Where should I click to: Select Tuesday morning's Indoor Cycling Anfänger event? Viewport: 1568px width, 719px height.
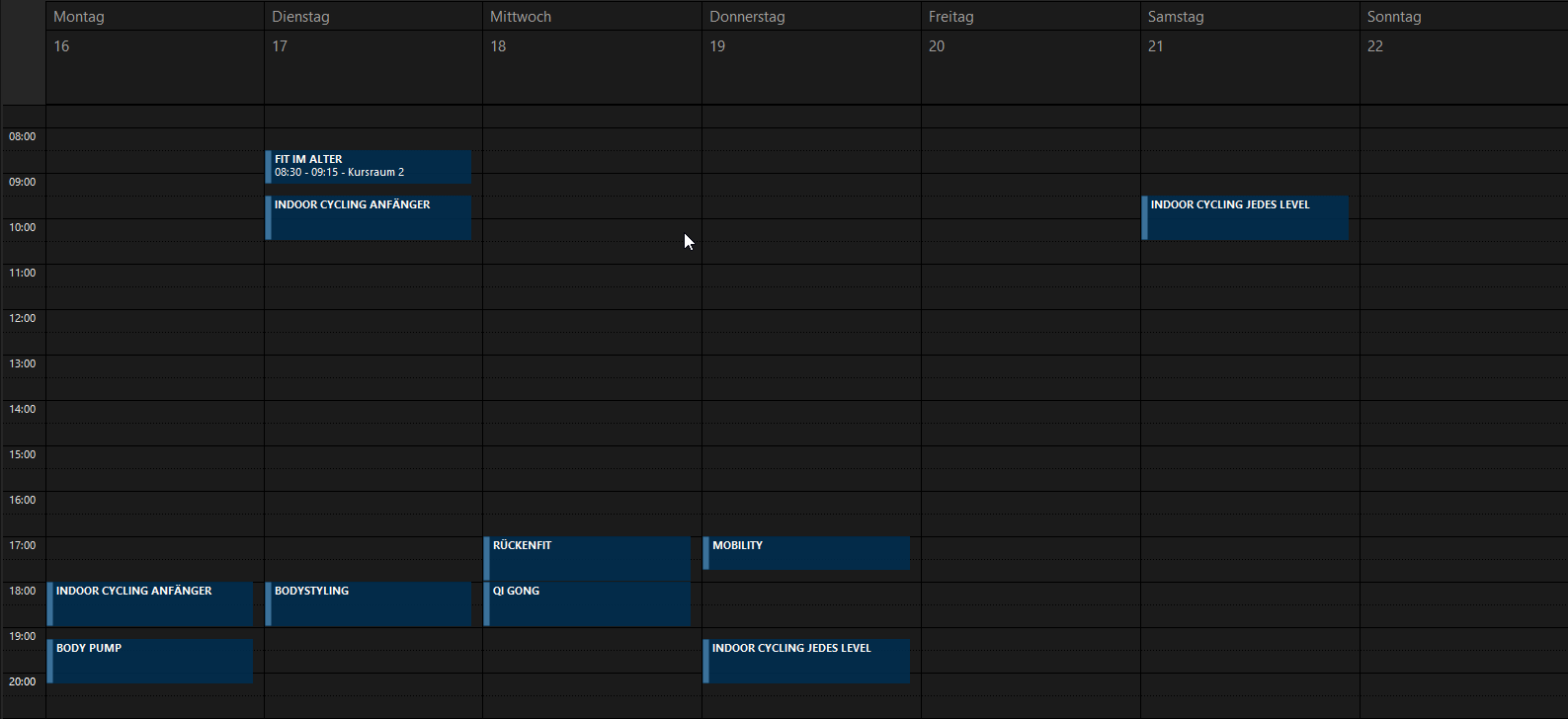coord(369,217)
